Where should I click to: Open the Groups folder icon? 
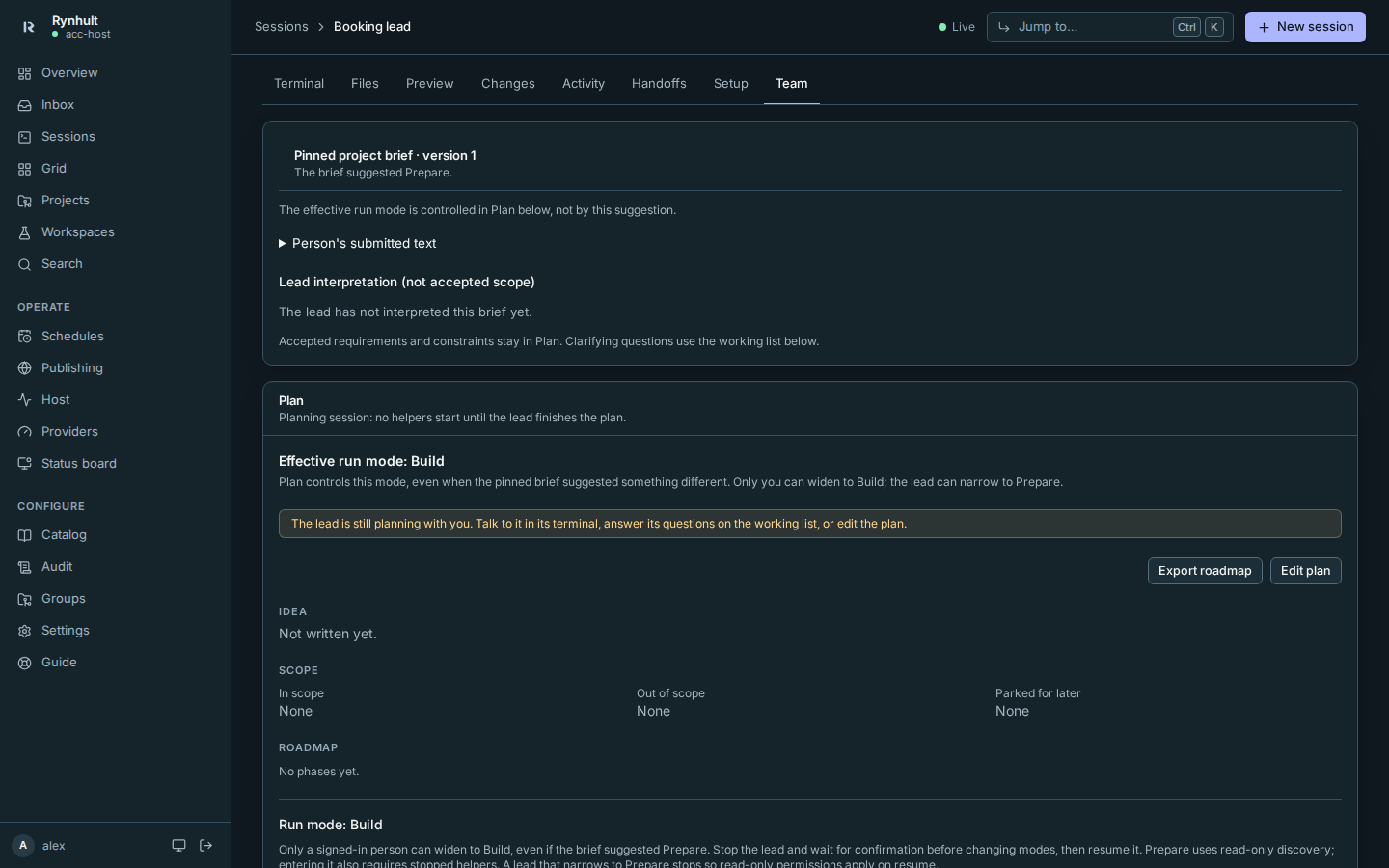click(x=24, y=599)
